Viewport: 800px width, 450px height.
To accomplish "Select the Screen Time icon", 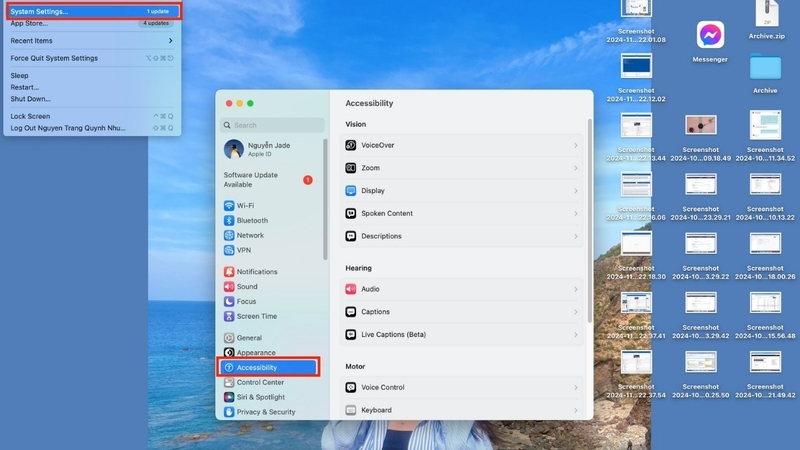I will [229, 316].
